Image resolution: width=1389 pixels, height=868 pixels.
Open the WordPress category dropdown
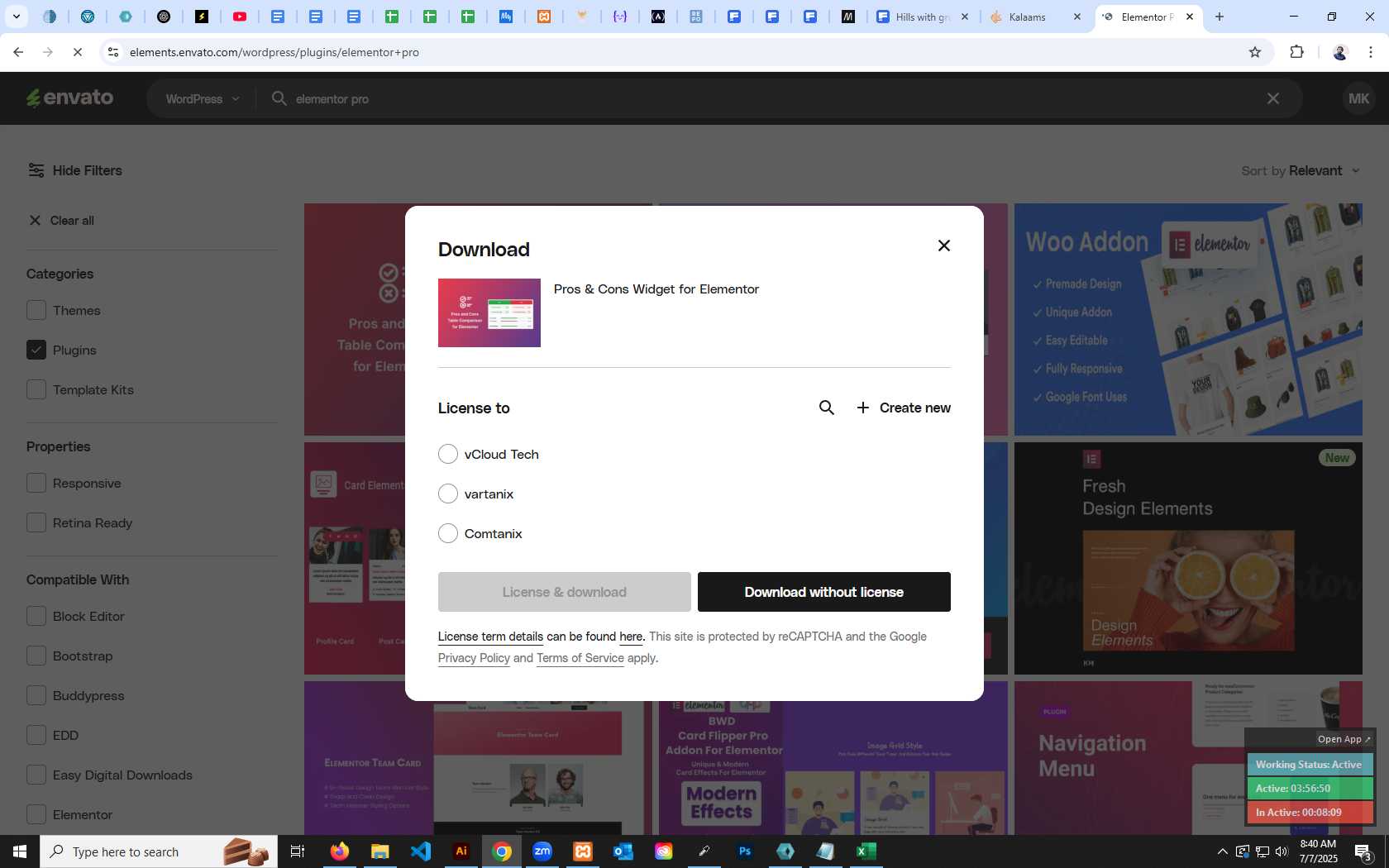203,98
